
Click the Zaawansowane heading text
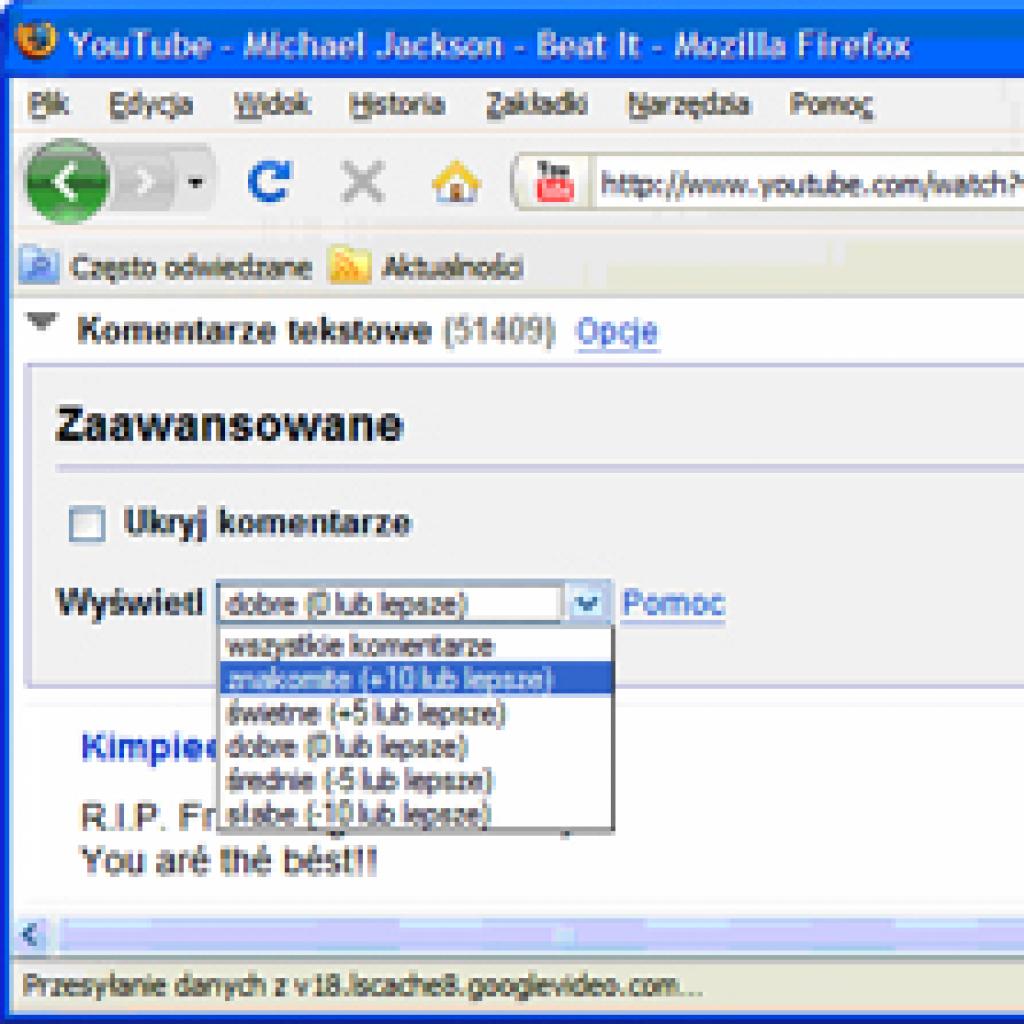[x=230, y=424]
